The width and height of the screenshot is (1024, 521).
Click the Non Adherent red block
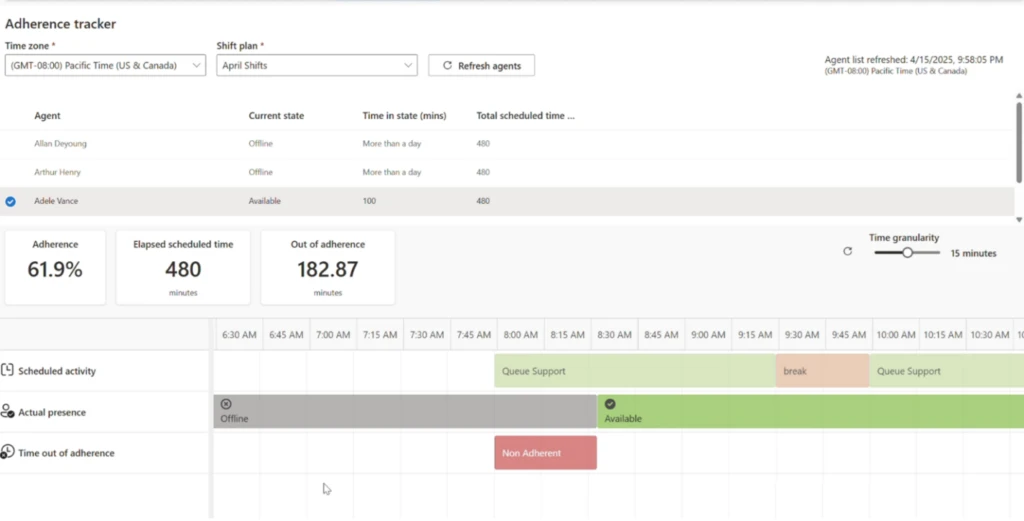[545, 453]
